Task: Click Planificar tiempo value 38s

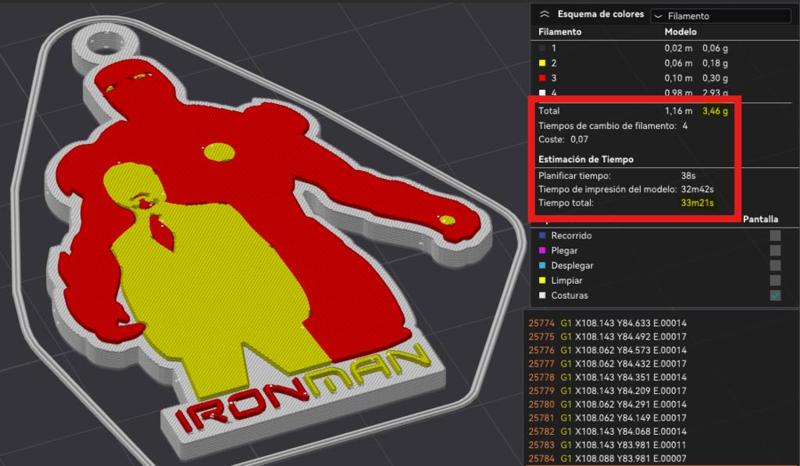Action: (688, 176)
